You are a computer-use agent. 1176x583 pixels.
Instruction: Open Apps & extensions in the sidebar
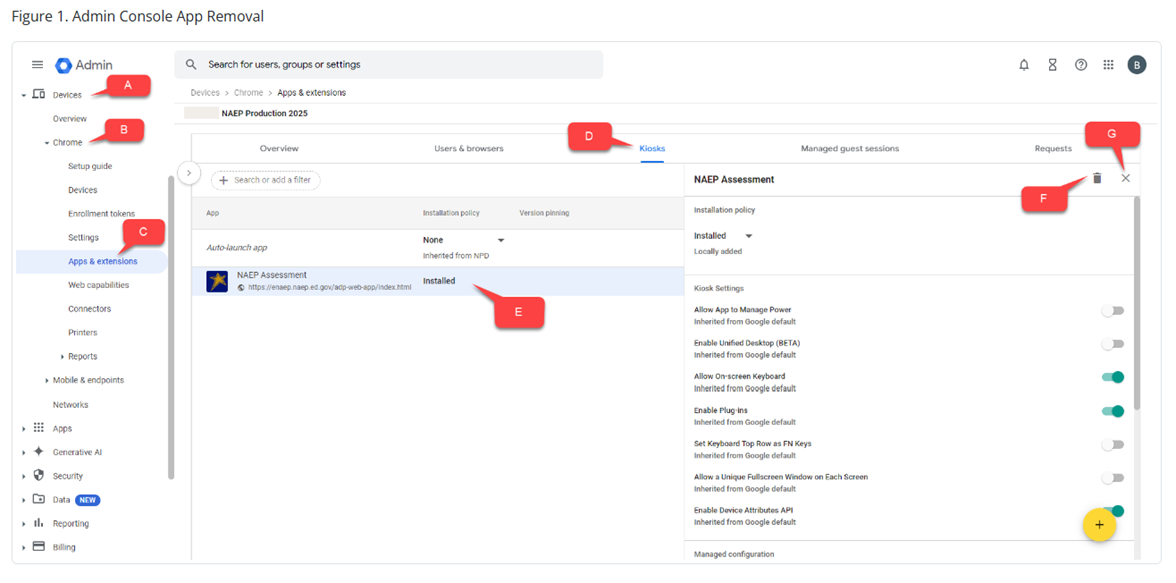click(x=102, y=261)
